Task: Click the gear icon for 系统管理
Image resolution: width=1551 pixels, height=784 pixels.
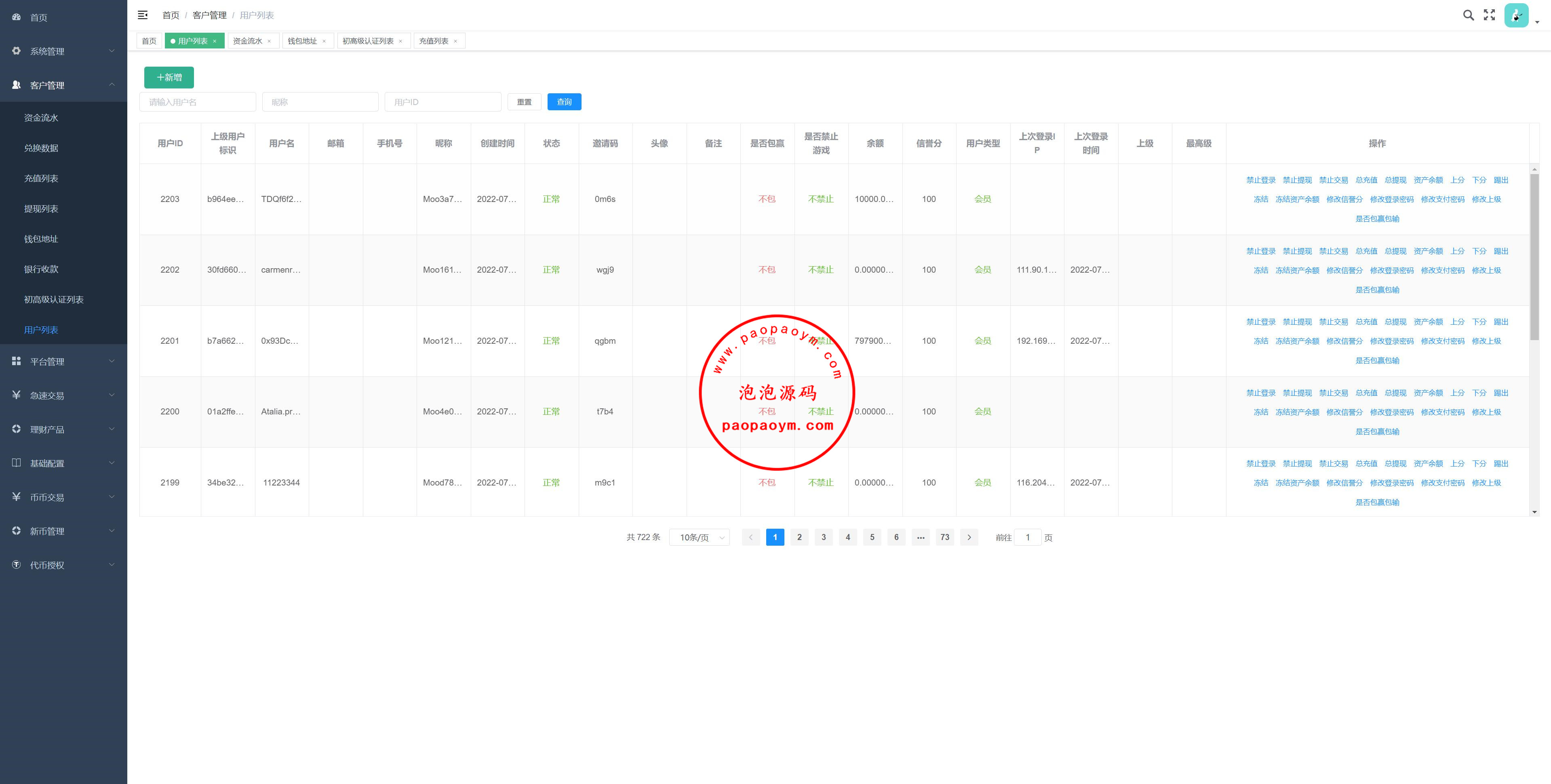Action: click(x=16, y=51)
